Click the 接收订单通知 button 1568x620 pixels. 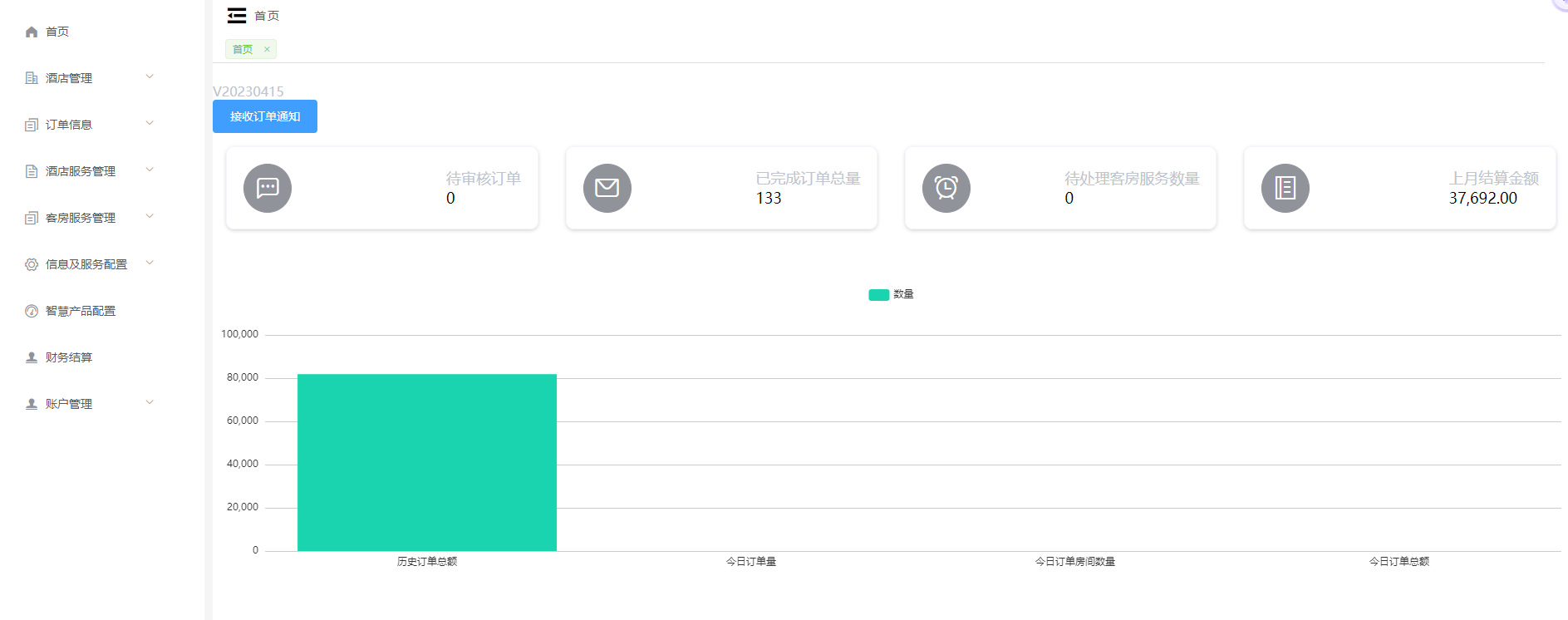(265, 116)
